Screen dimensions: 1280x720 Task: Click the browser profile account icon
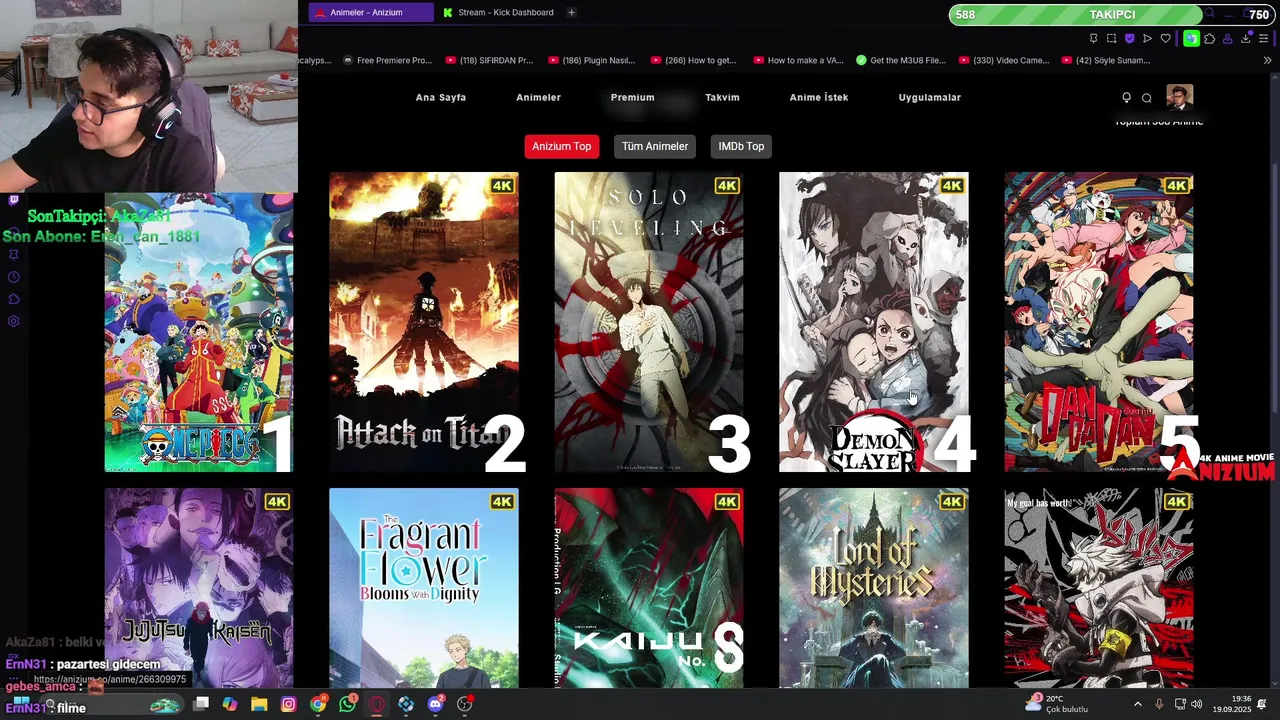pos(1227,38)
